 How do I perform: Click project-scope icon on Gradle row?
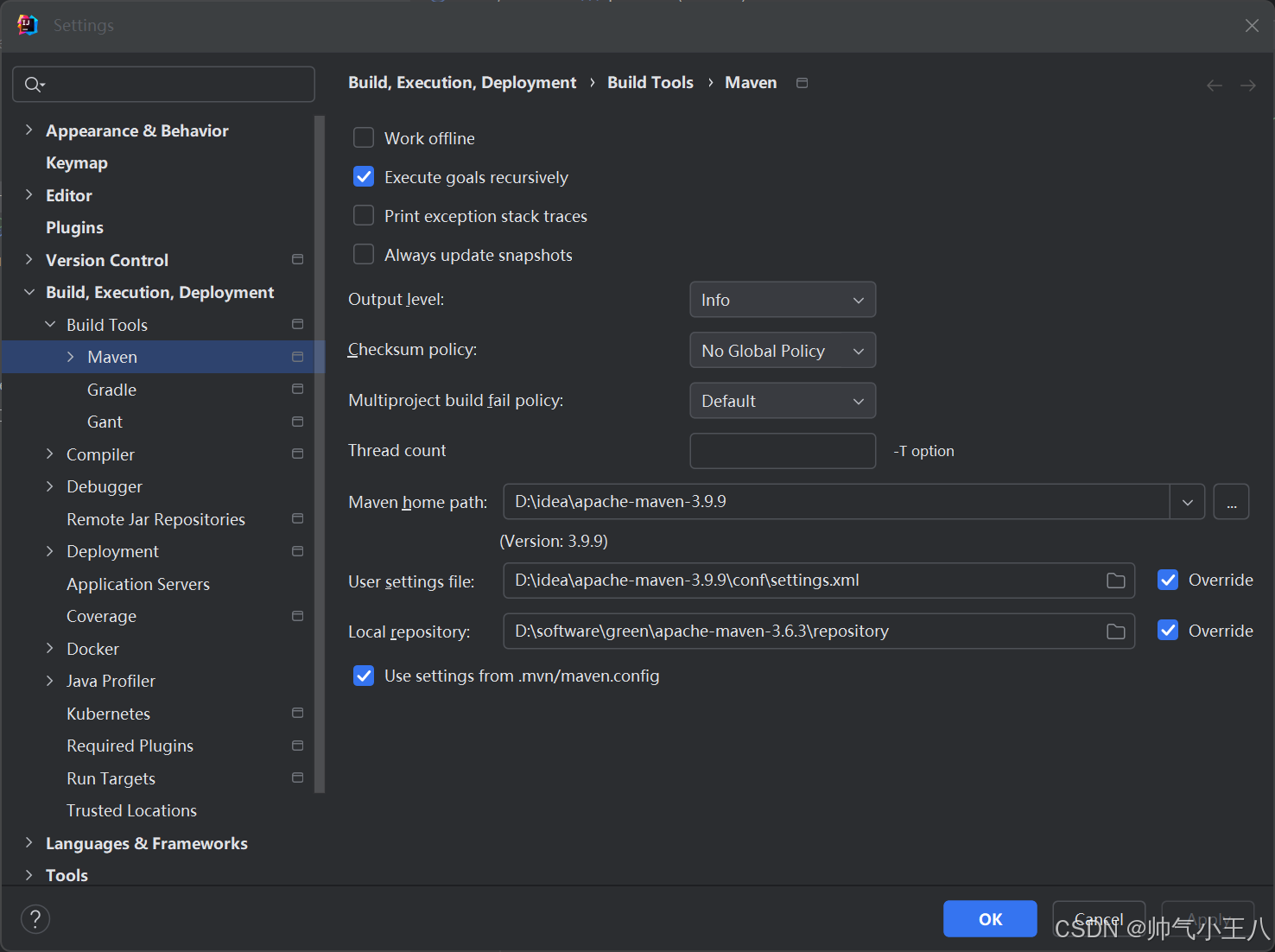[298, 389]
